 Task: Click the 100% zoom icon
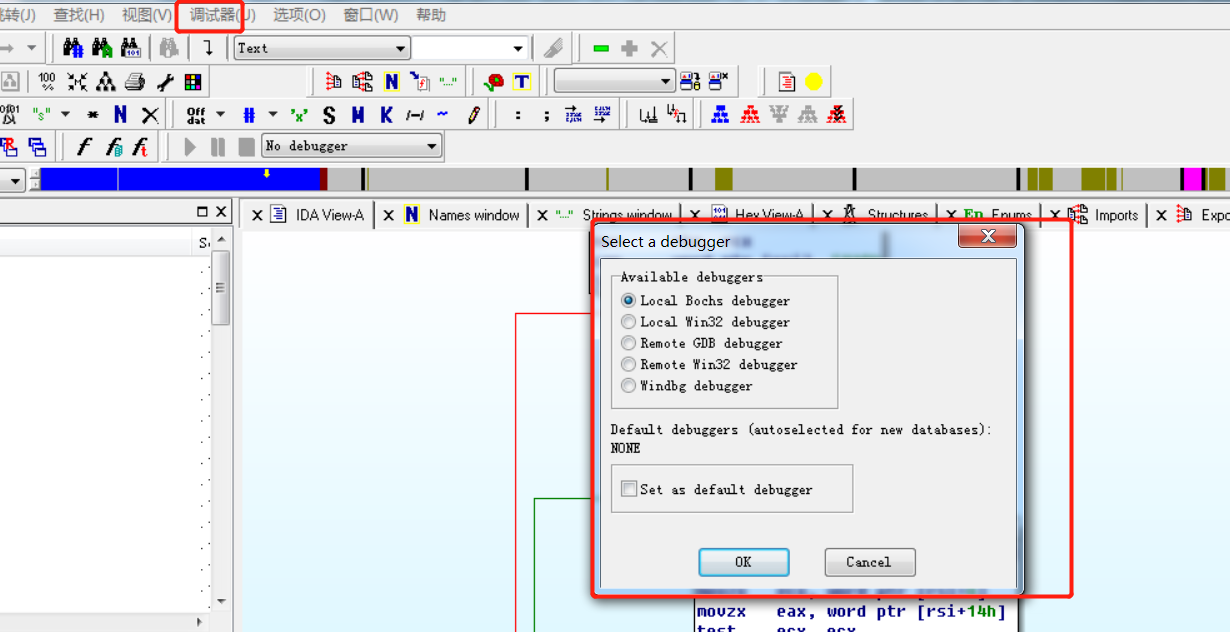click(47, 82)
